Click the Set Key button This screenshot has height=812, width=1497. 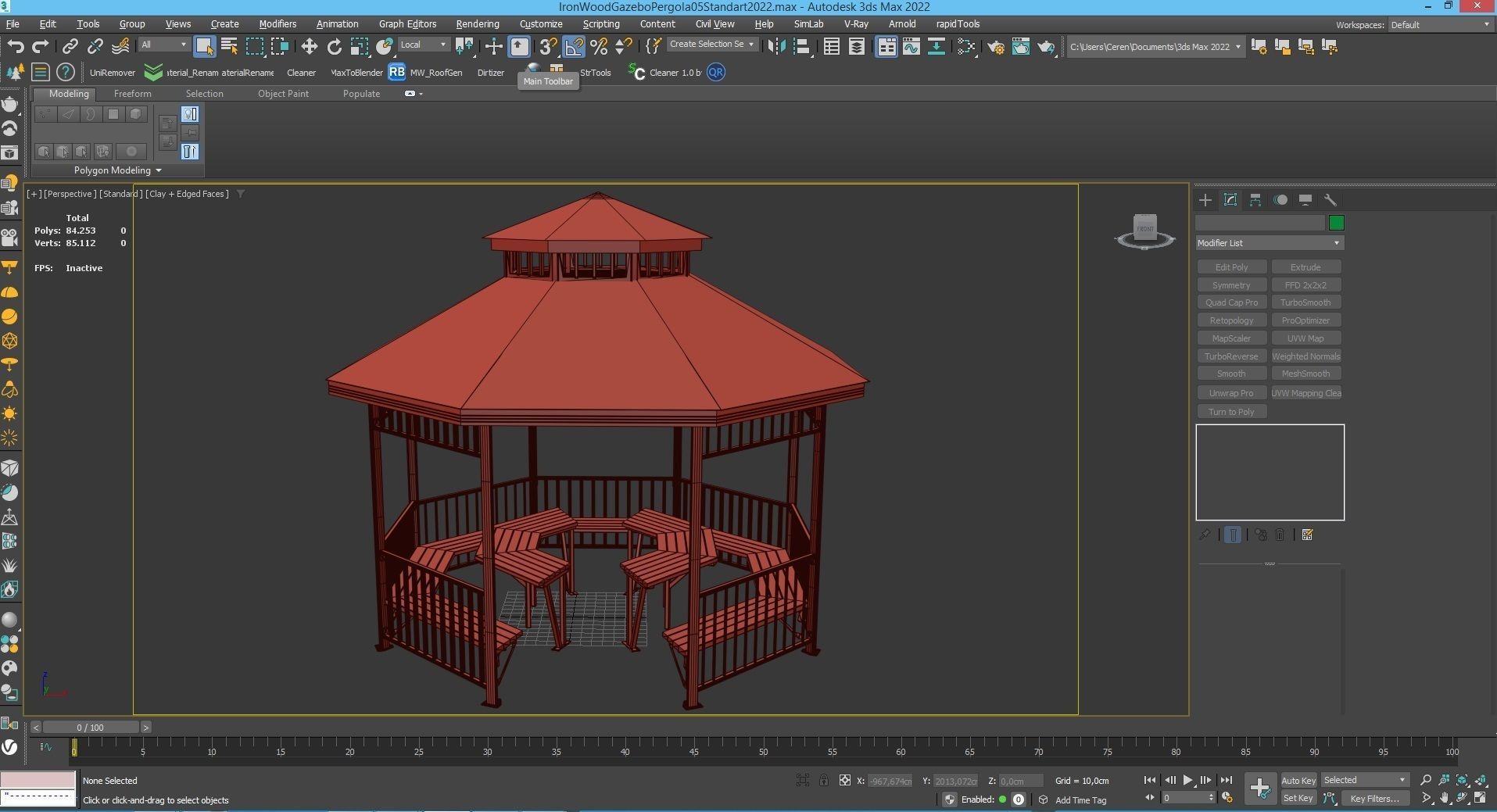[x=1298, y=798]
